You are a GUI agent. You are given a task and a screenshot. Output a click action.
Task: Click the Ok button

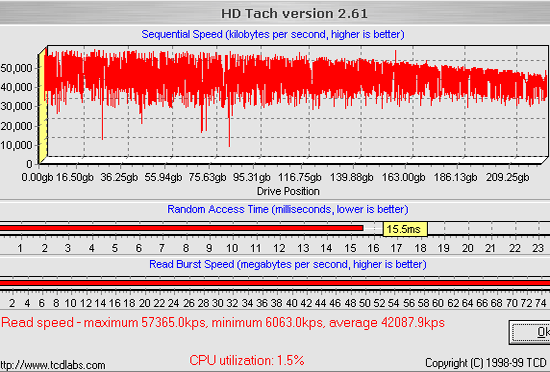[x=530, y=332]
